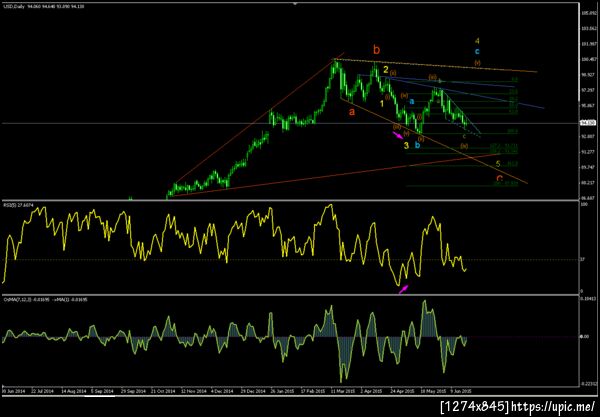Click the 0.00 level on the OsMA scale
This screenshot has width=600, height=417.
(x=584, y=336)
